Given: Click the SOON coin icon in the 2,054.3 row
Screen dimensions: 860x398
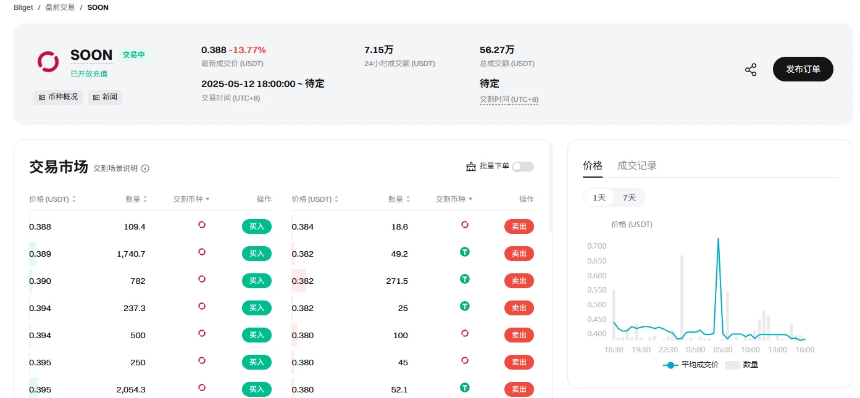Looking at the screenshot, I should (202, 388).
